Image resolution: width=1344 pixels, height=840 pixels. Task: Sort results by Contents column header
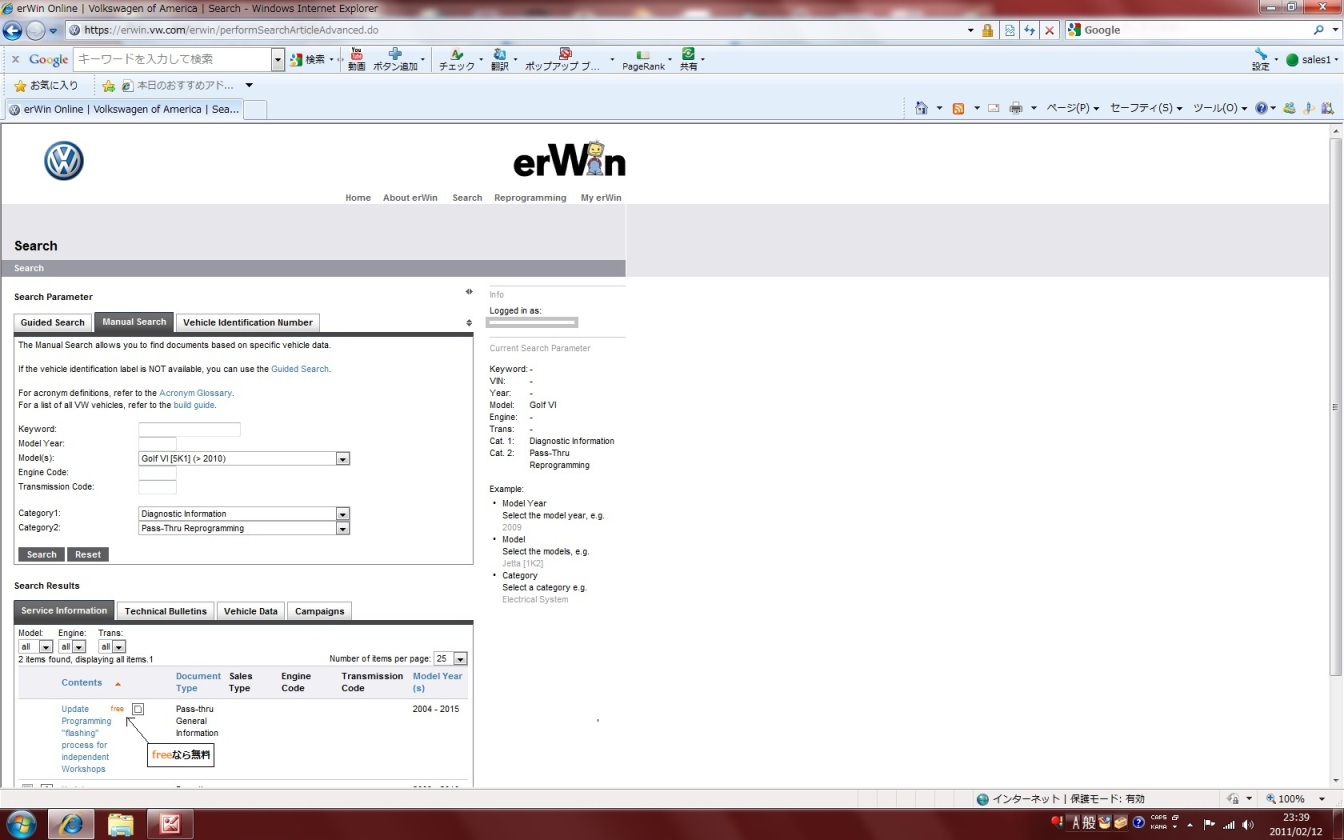82,683
